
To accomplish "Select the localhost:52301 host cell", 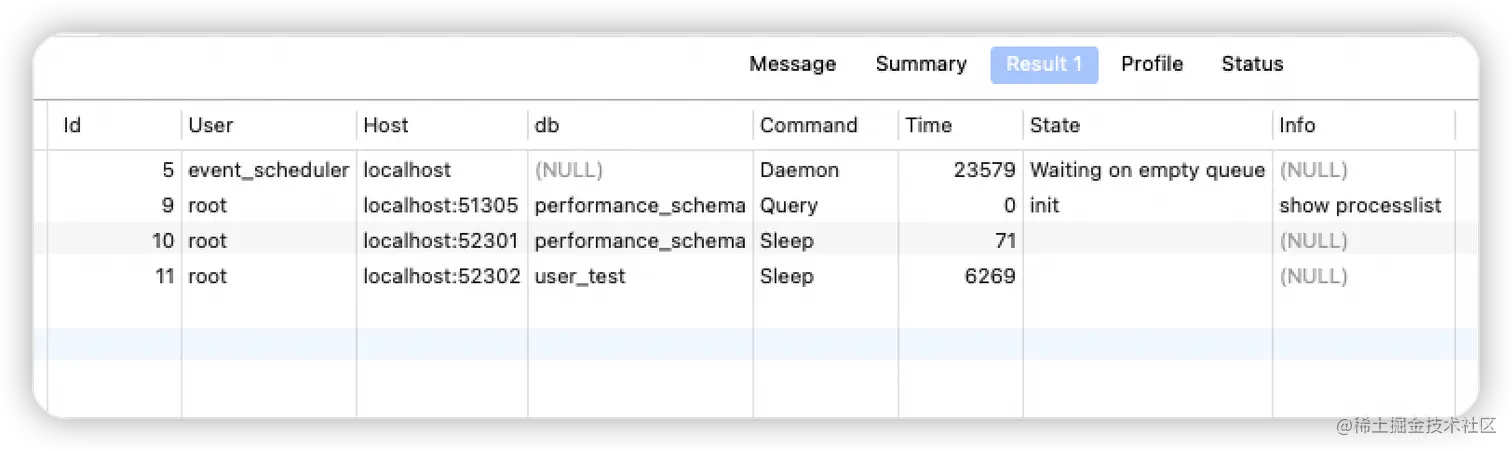I will click(x=442, y=241).
